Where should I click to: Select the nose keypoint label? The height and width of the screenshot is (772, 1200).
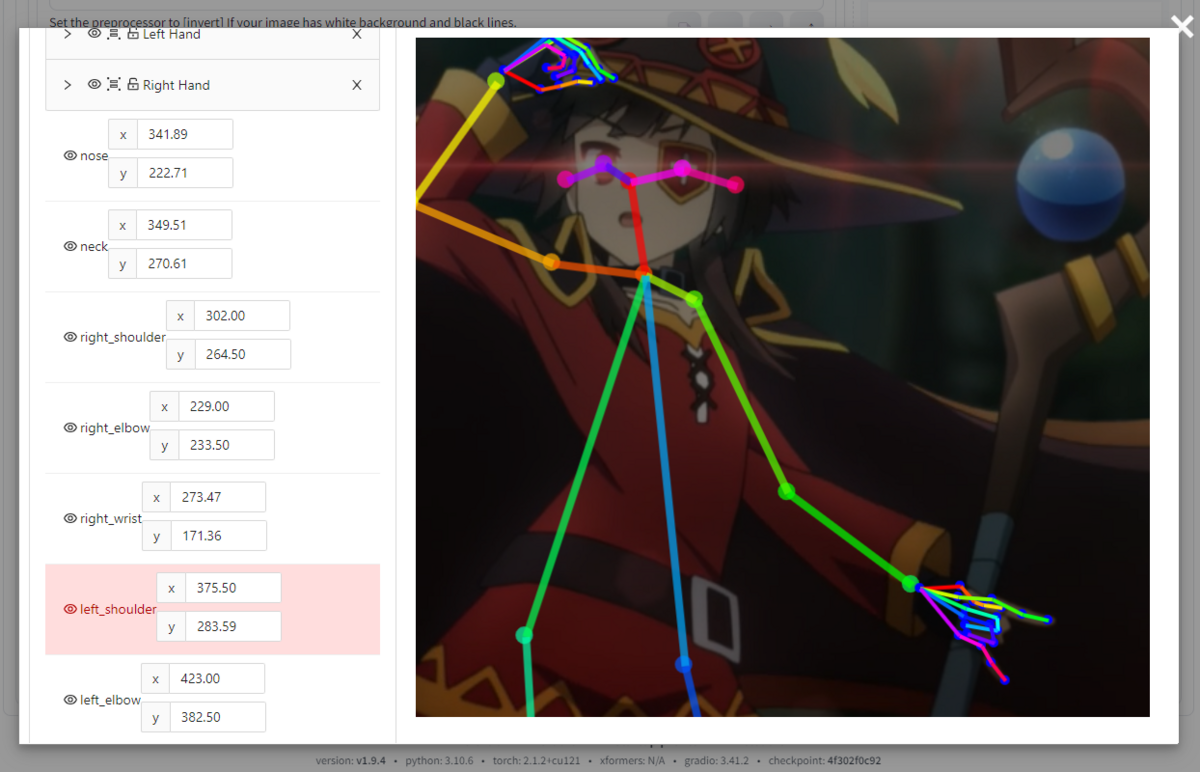pos(94,156)
